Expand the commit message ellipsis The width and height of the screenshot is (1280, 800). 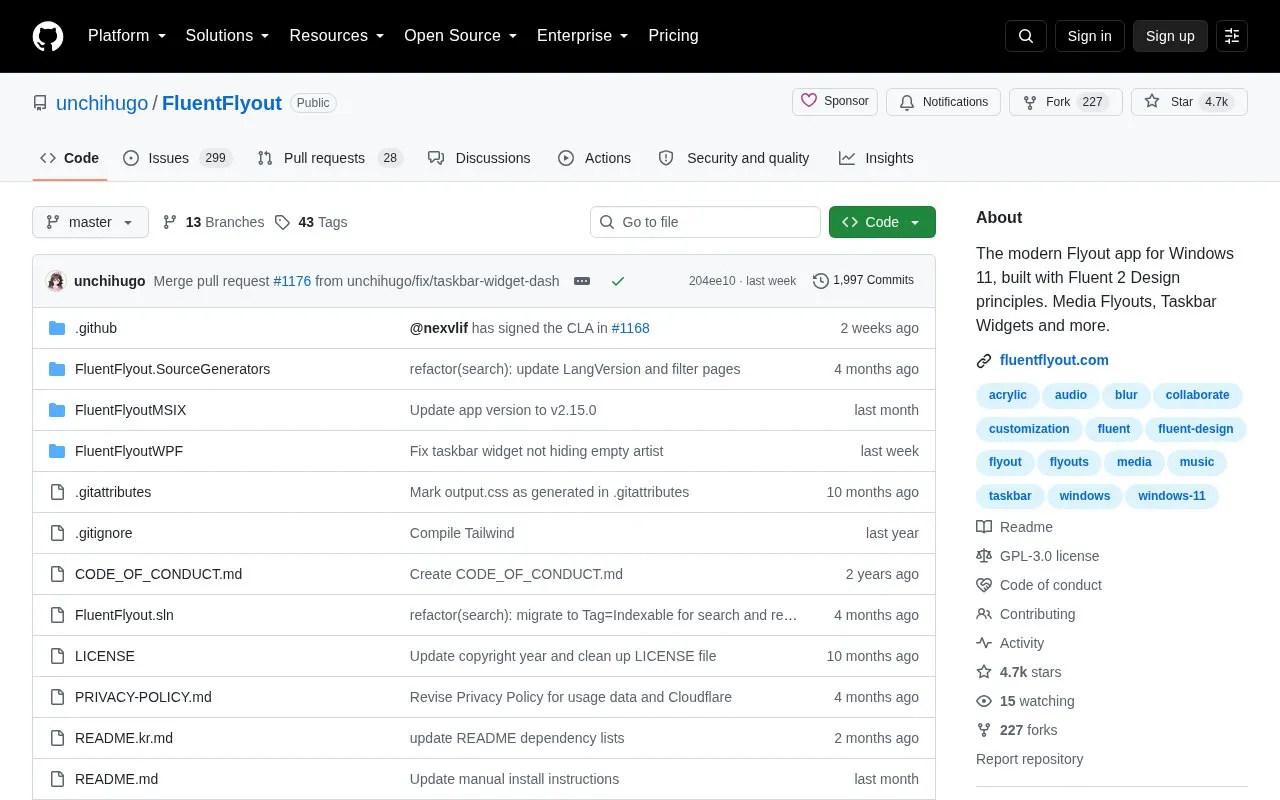(x=582, y=281)
